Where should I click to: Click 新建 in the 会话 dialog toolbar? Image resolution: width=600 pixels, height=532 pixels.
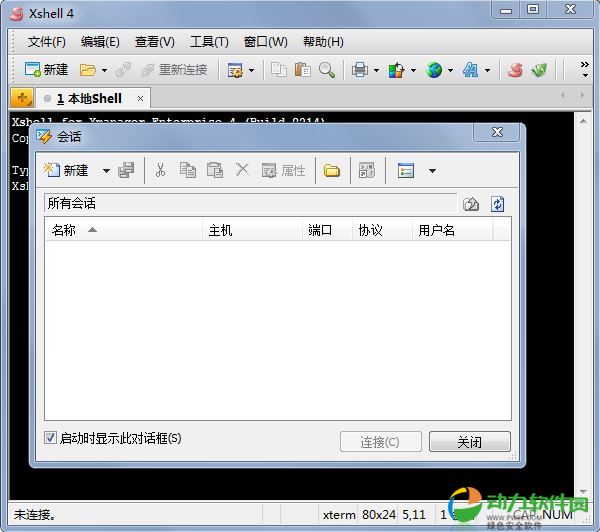66,170
